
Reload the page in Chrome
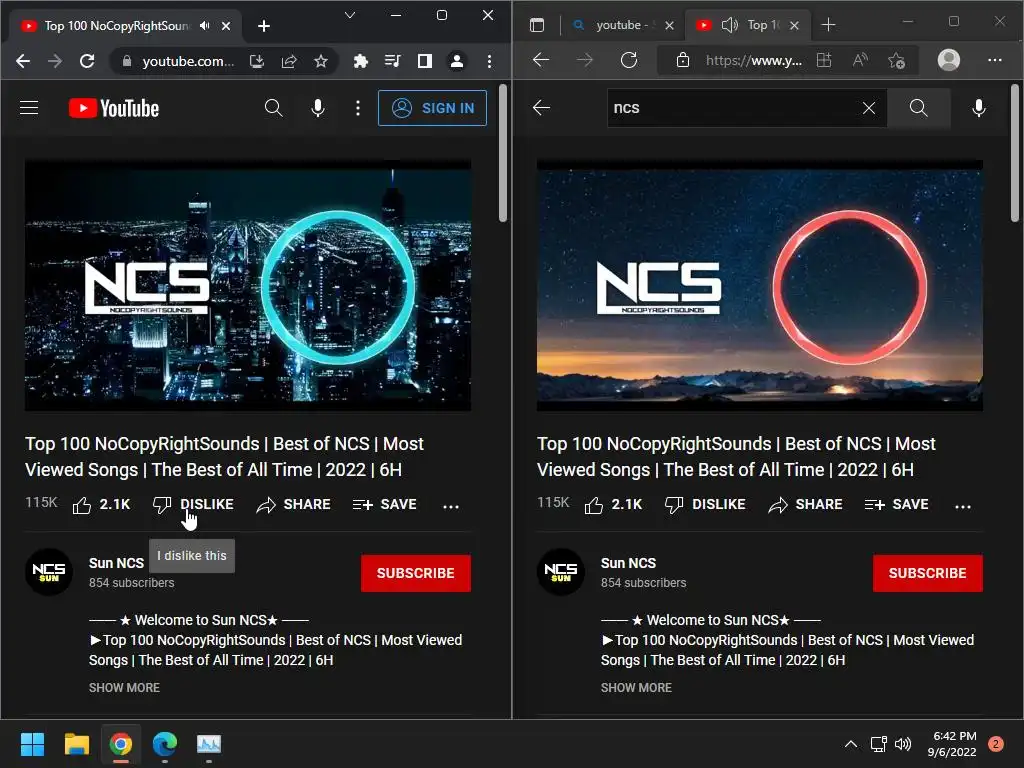[87, 61]
